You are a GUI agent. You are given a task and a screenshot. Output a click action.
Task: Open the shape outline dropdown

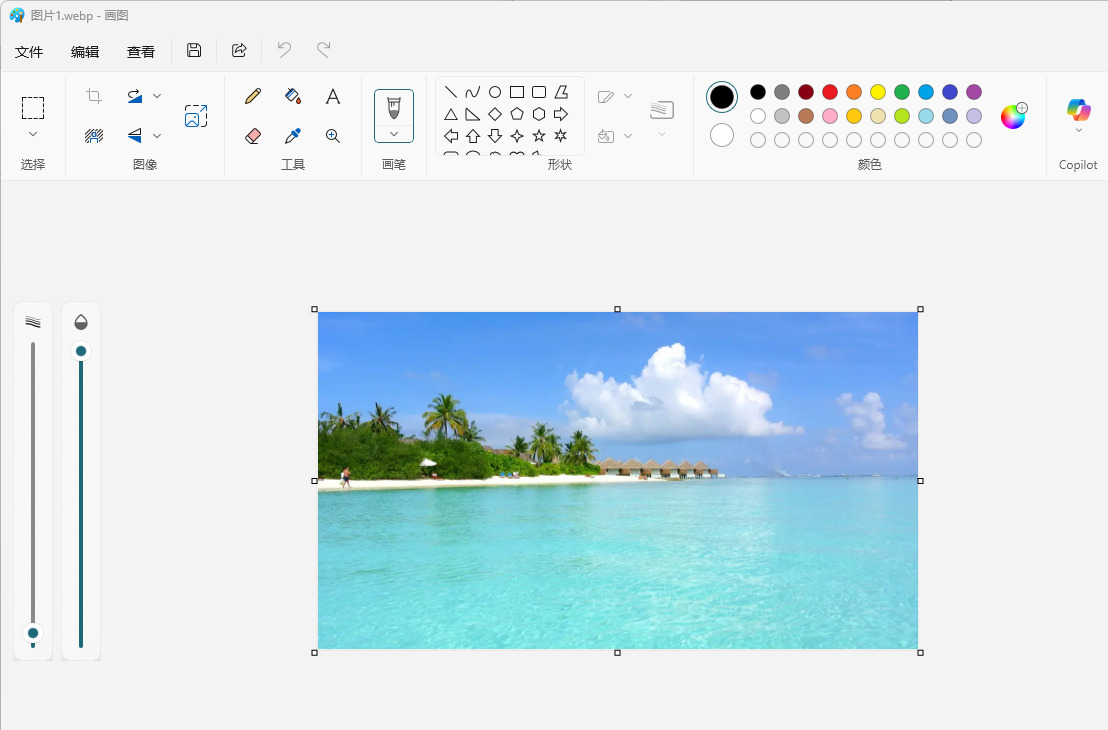pos(627,96)
